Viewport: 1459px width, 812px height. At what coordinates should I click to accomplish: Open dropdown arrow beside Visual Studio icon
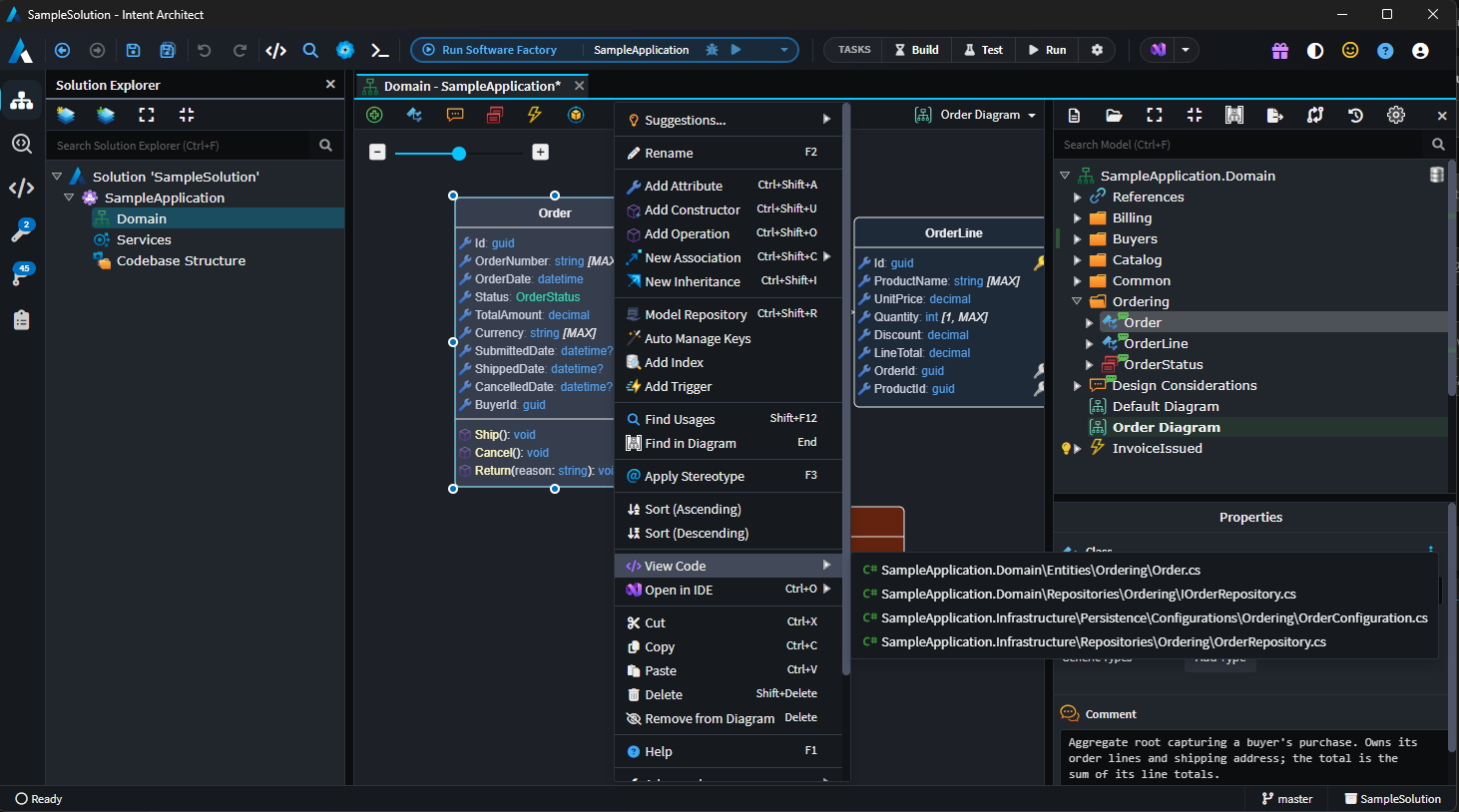(x=1186, y=50)
